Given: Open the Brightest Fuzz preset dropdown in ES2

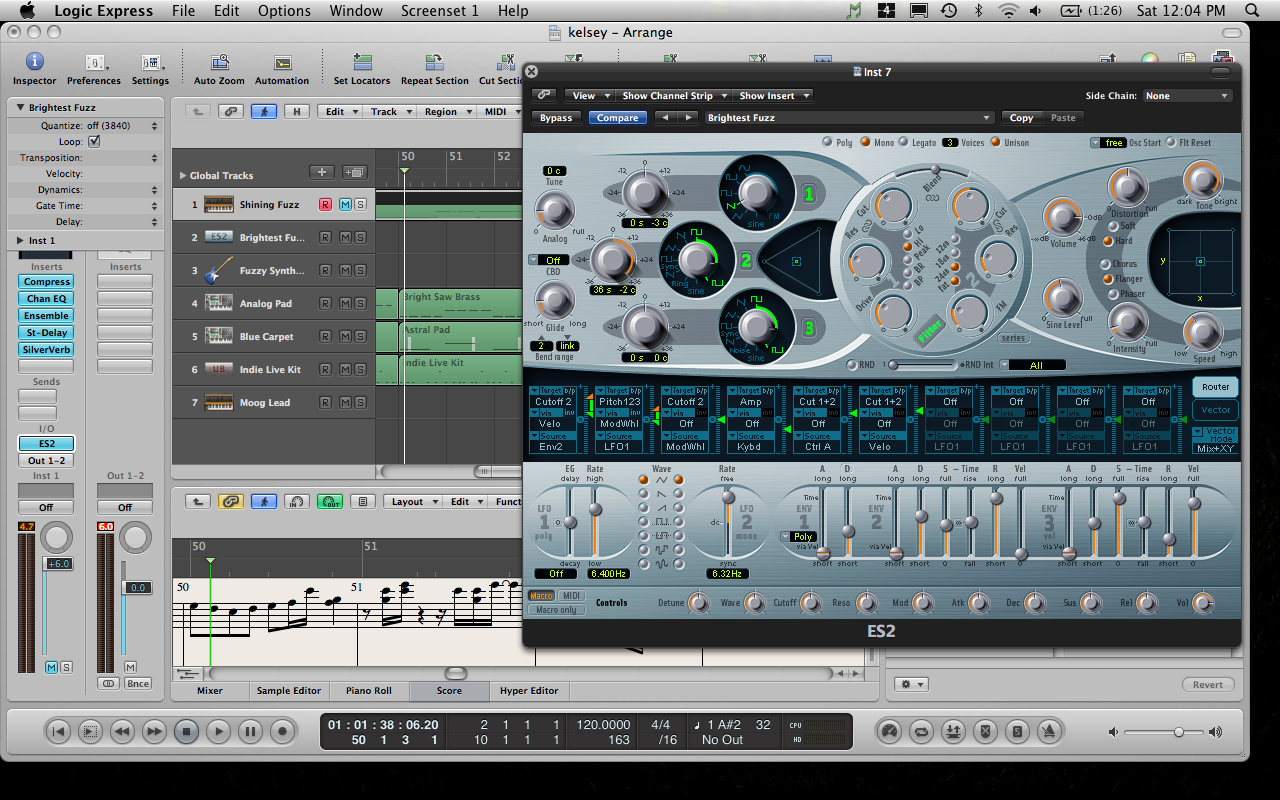Looking at the screenshot, I should [x=849, y=118].
